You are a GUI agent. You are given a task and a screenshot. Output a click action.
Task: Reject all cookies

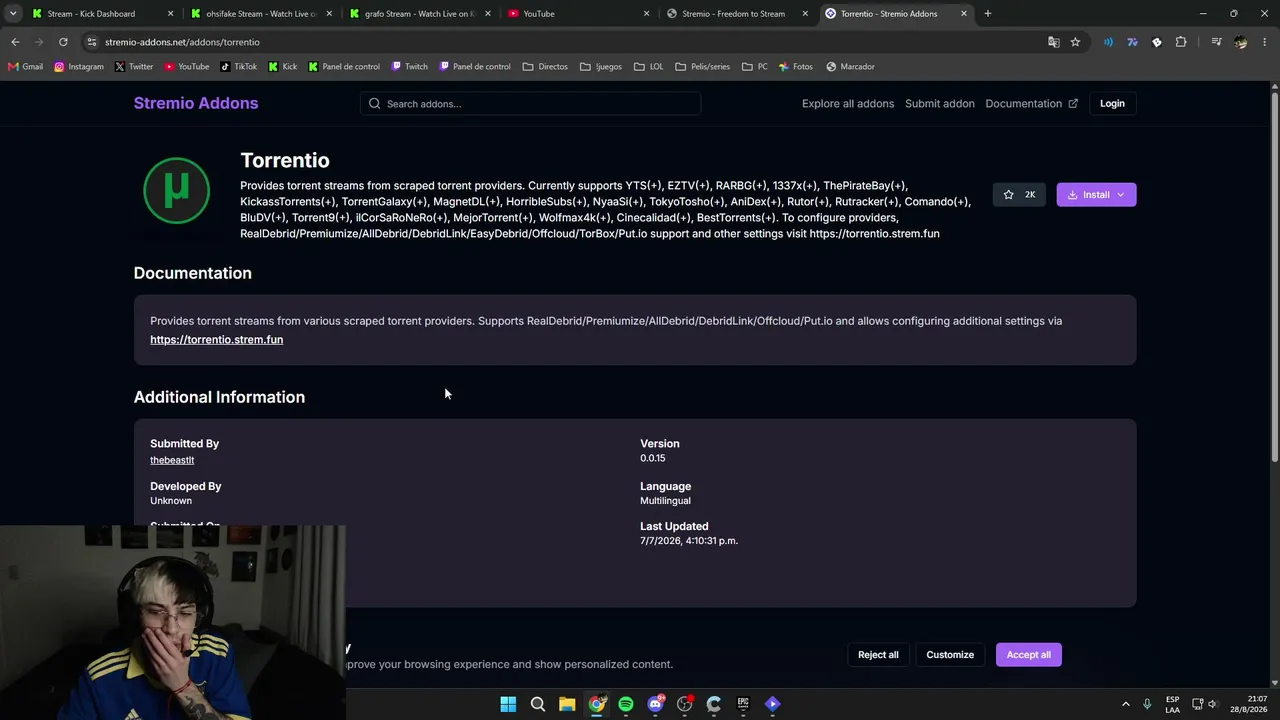click(x=878, y=655)
